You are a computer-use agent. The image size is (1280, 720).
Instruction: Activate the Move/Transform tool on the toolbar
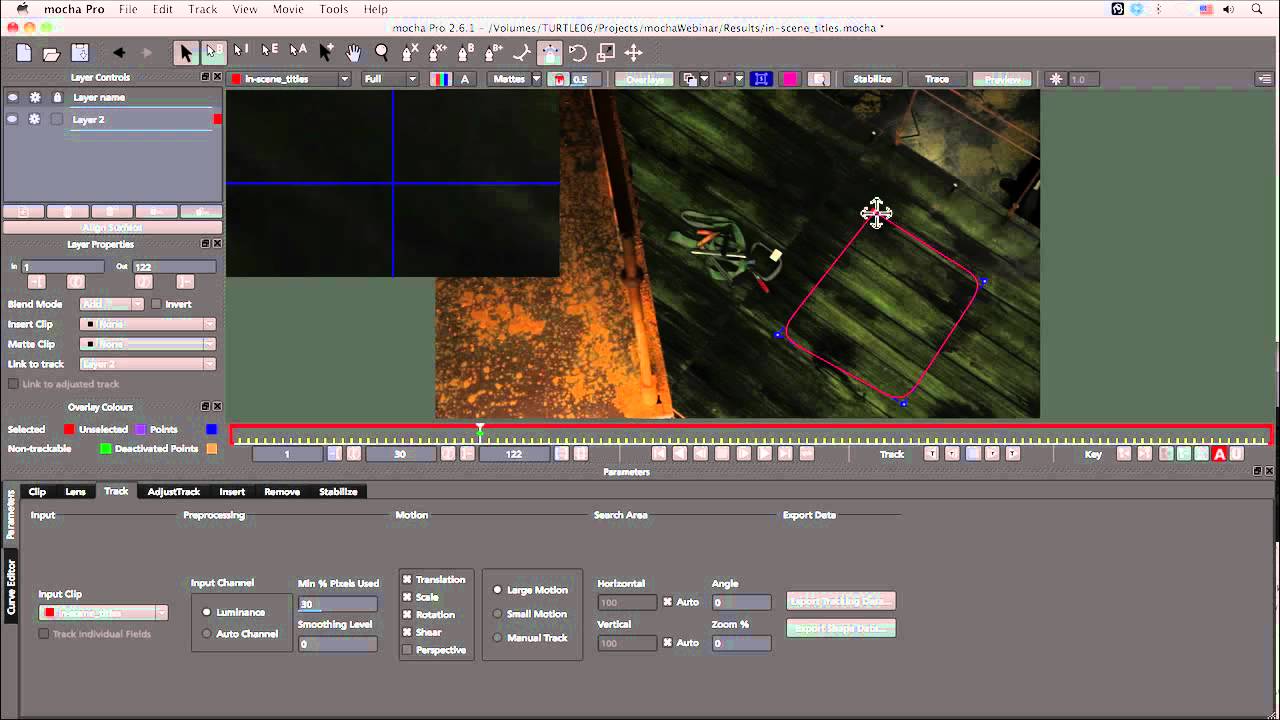pyautogui.click(x=634, y=53)
